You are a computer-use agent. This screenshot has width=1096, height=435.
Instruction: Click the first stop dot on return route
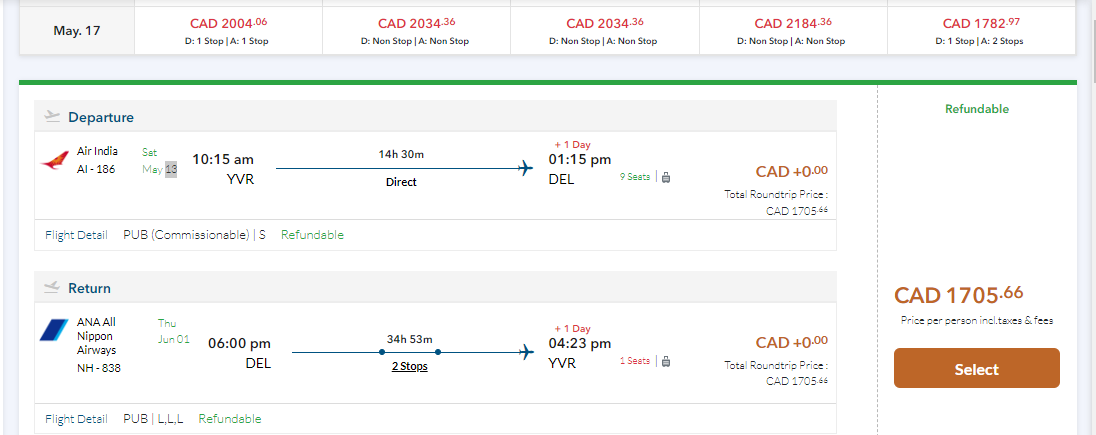383,352
